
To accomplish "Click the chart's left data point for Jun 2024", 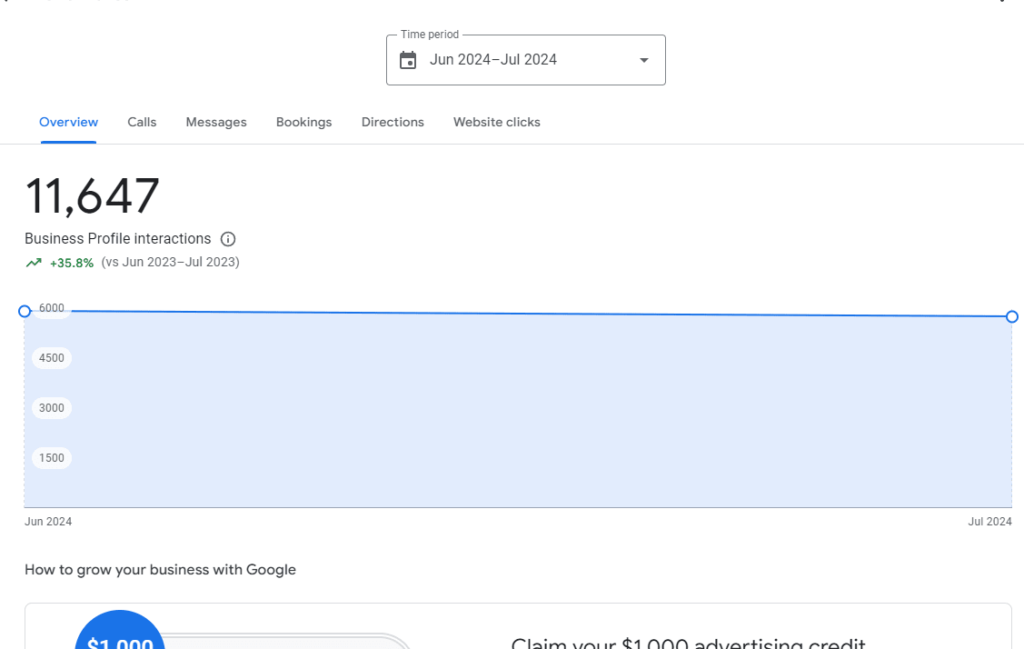I will coord(25,311).
